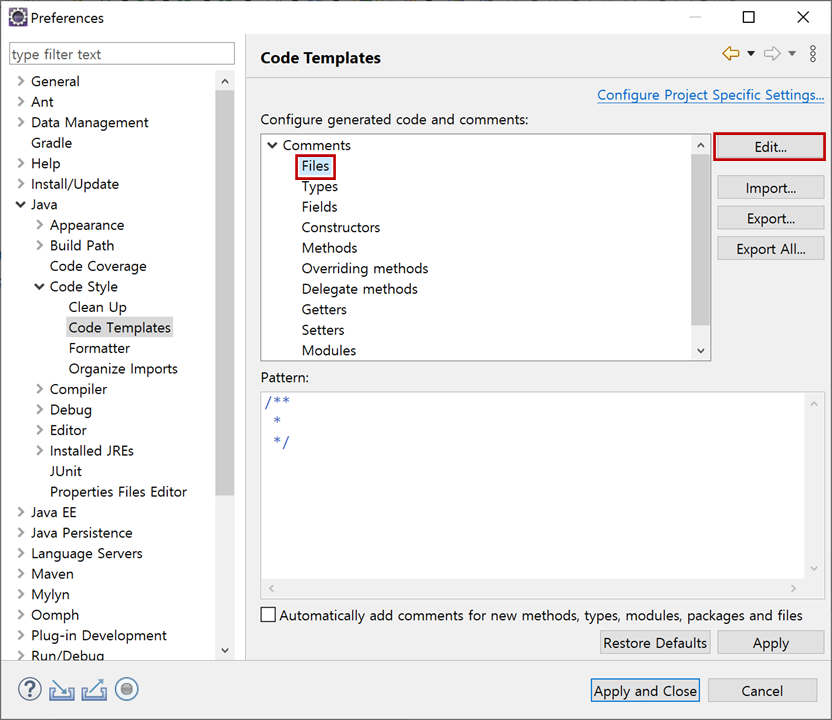
Task: Collapse the Java preferences node
Action: click(21, 204)
